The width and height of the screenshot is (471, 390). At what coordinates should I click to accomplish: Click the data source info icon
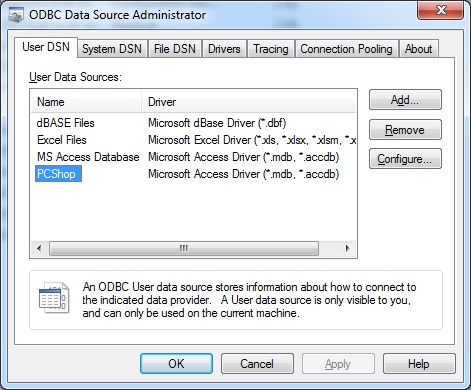point(54,298)
